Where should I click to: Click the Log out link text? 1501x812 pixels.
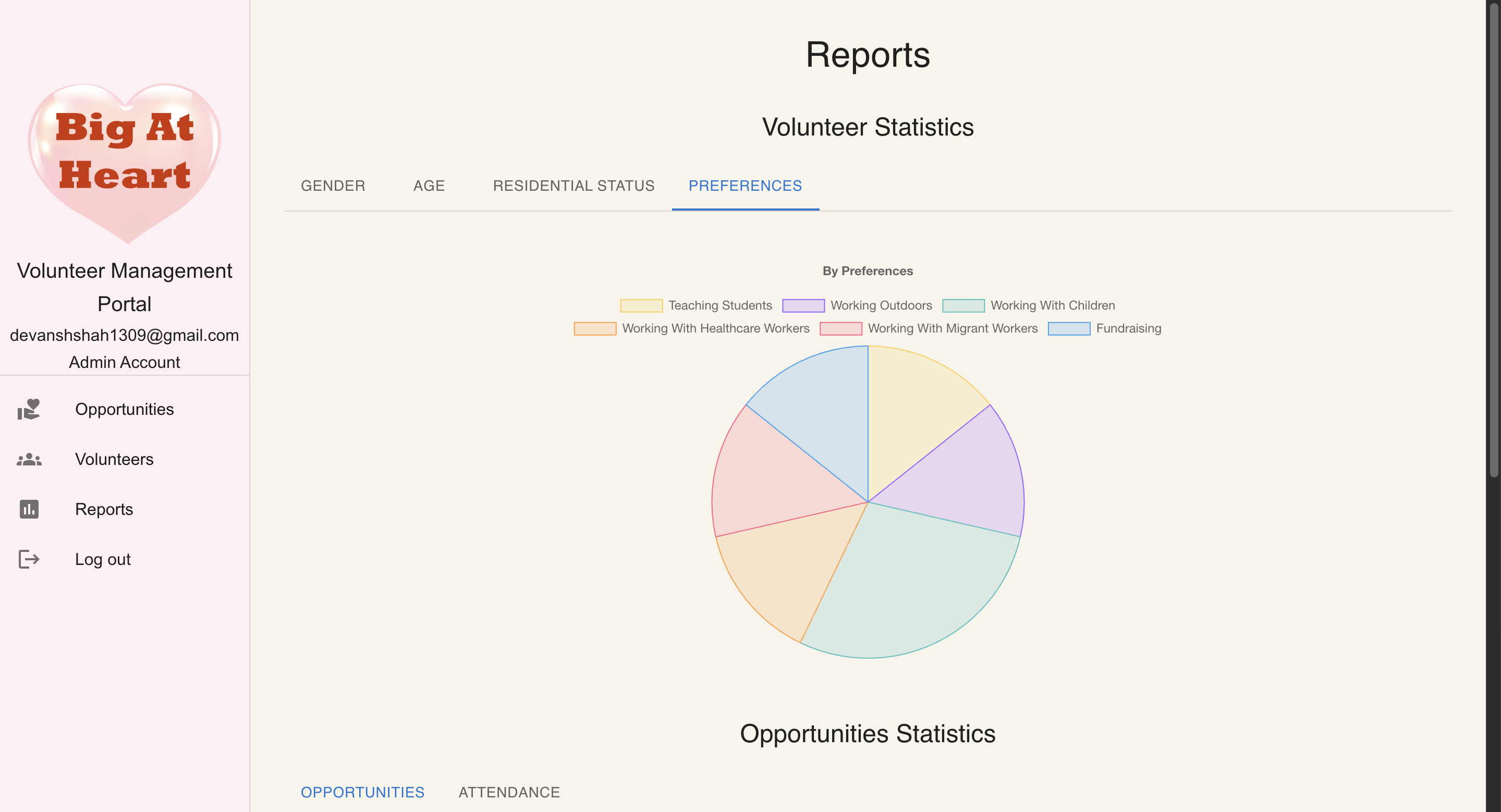pyautogui.click(x=103, y=559)
